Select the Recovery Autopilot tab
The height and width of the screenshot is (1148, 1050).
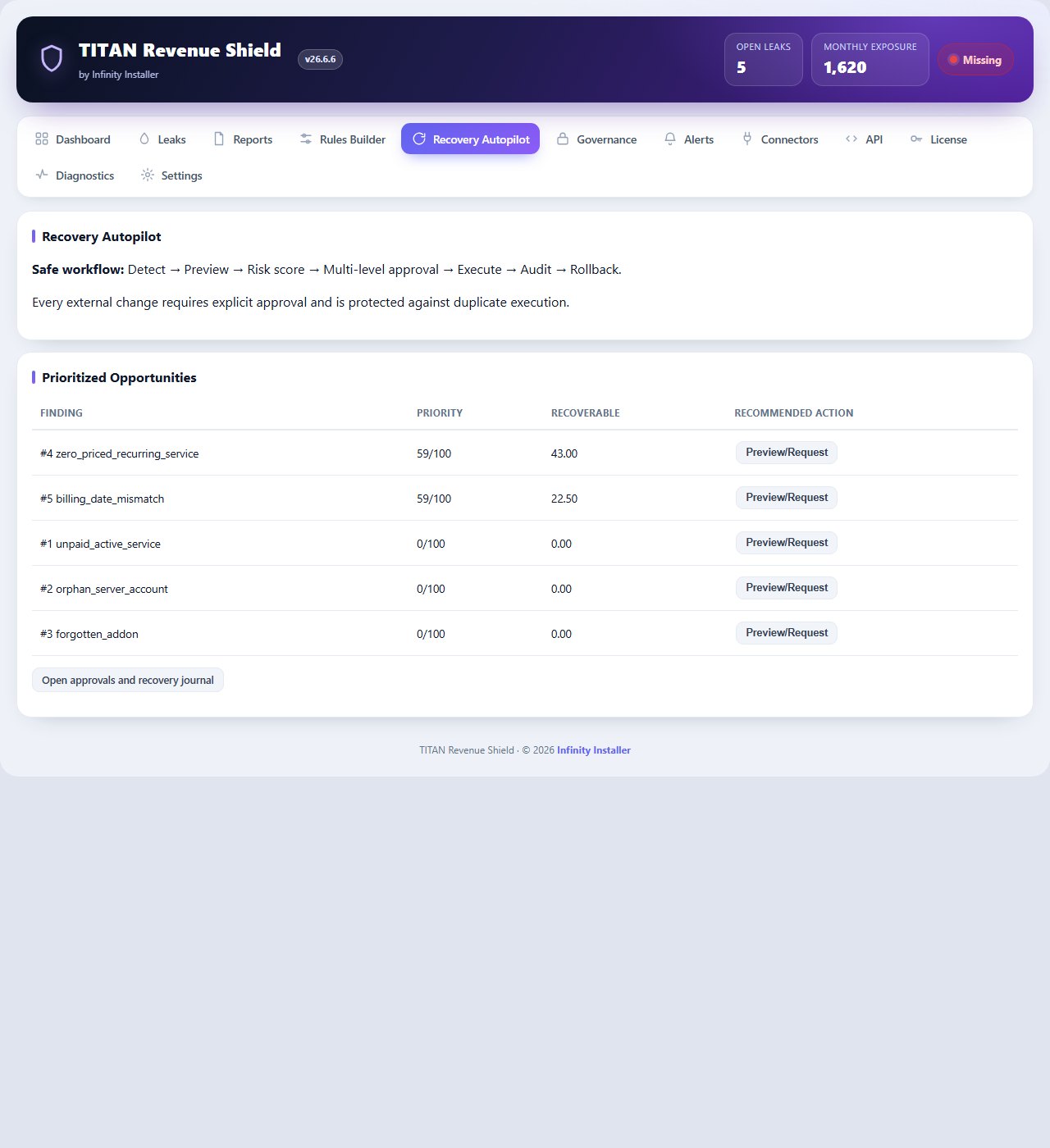coord(470,139)
